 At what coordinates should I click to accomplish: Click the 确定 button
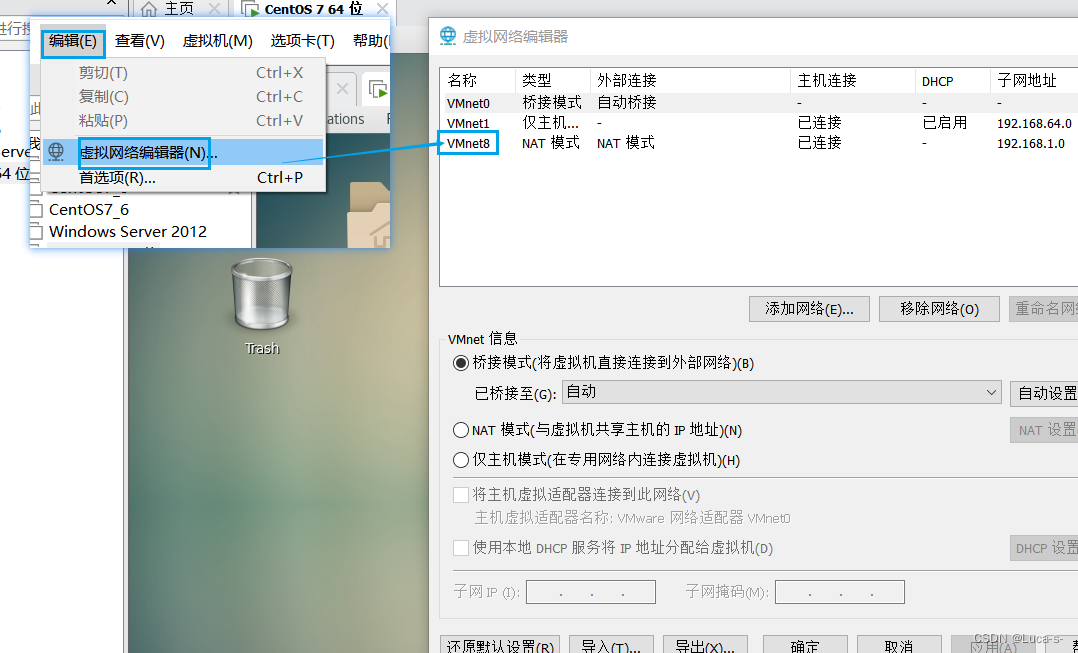coord(805,645)
